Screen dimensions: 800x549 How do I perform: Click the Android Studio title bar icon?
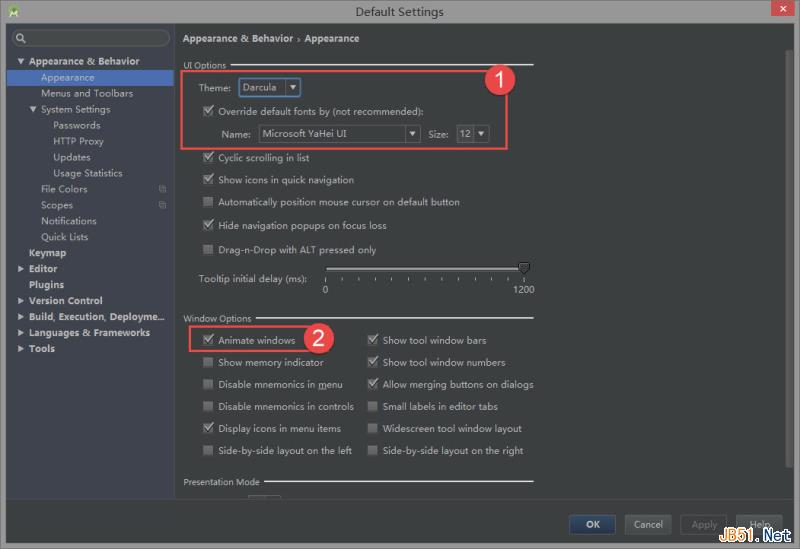click(14, 11)
